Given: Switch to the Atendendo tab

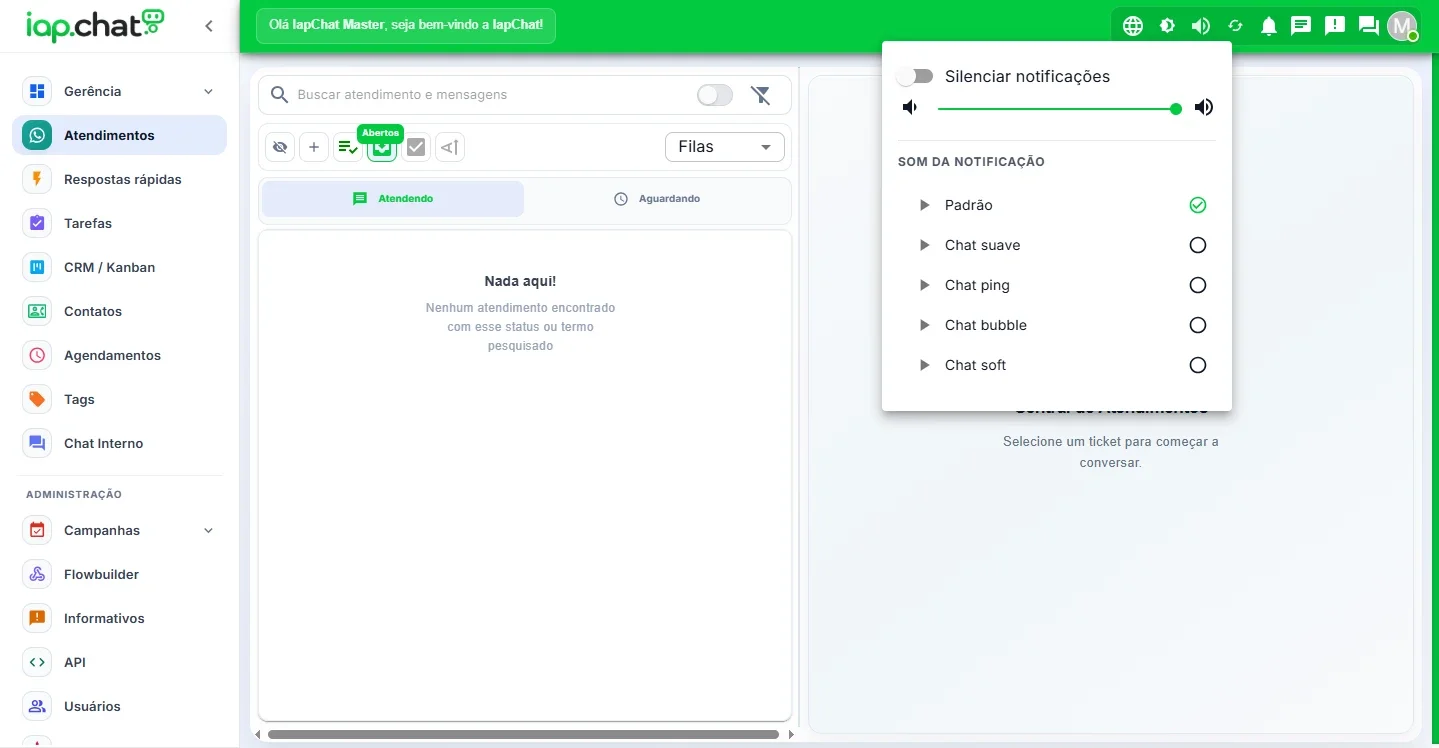Looking at the screenshot, I should [393, 199].
